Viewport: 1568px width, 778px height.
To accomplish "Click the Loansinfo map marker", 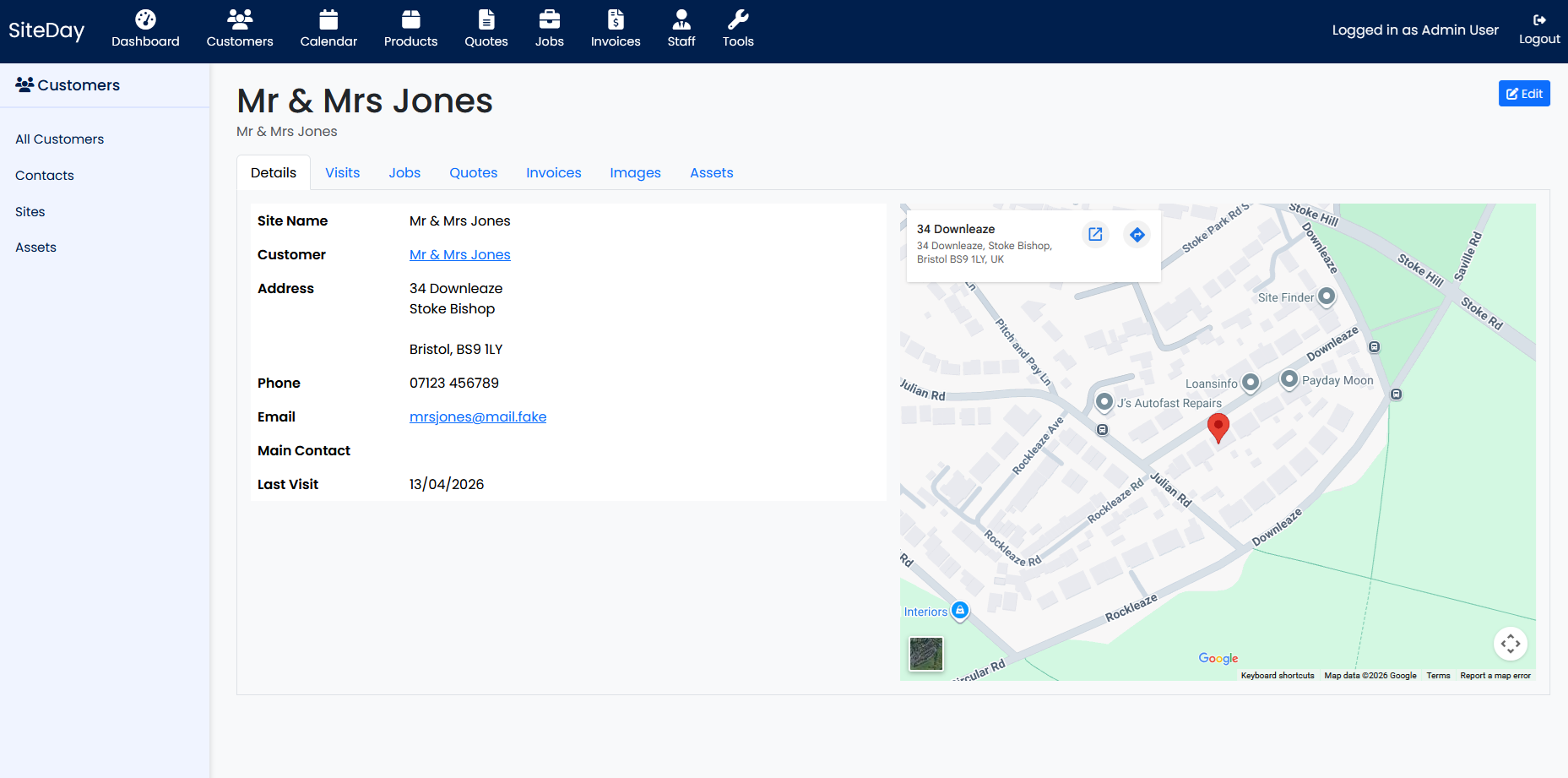I will point(1251,383).
